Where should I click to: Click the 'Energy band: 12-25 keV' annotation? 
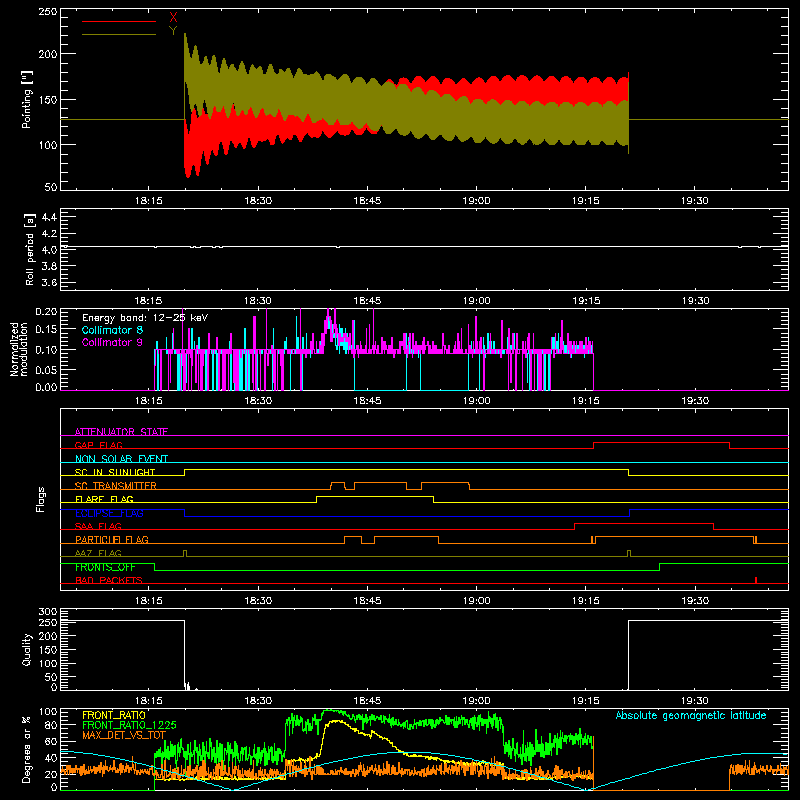coord(145,318)
